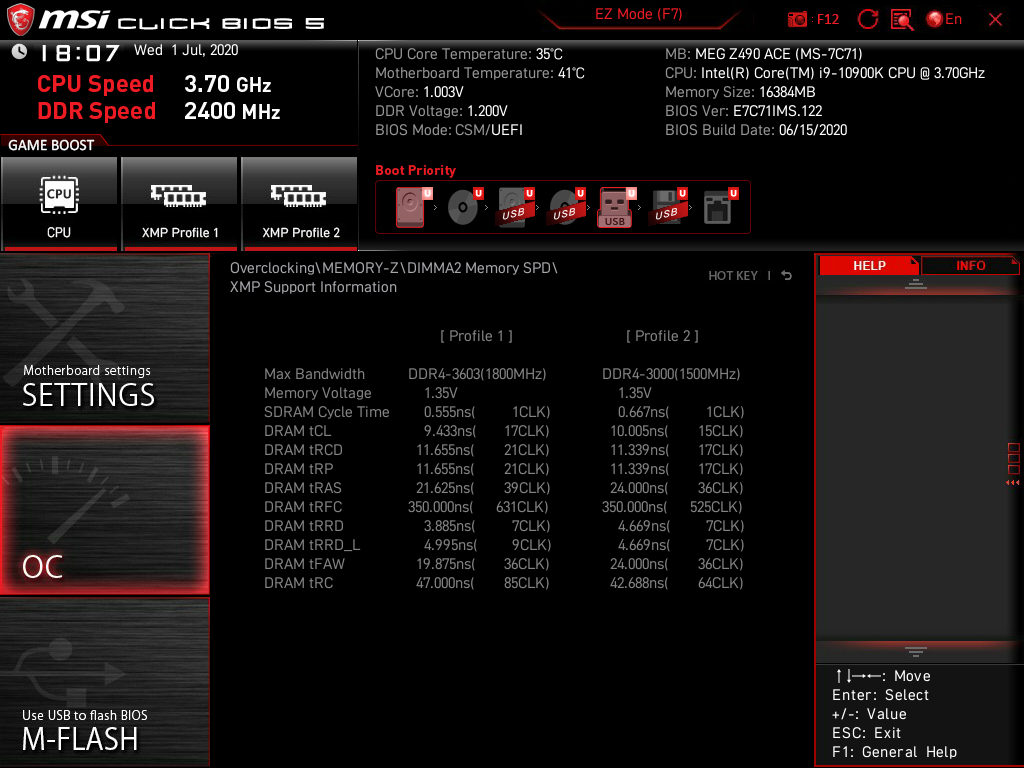
Task: Switch to the INFO tab
Action: click(969, 265)
